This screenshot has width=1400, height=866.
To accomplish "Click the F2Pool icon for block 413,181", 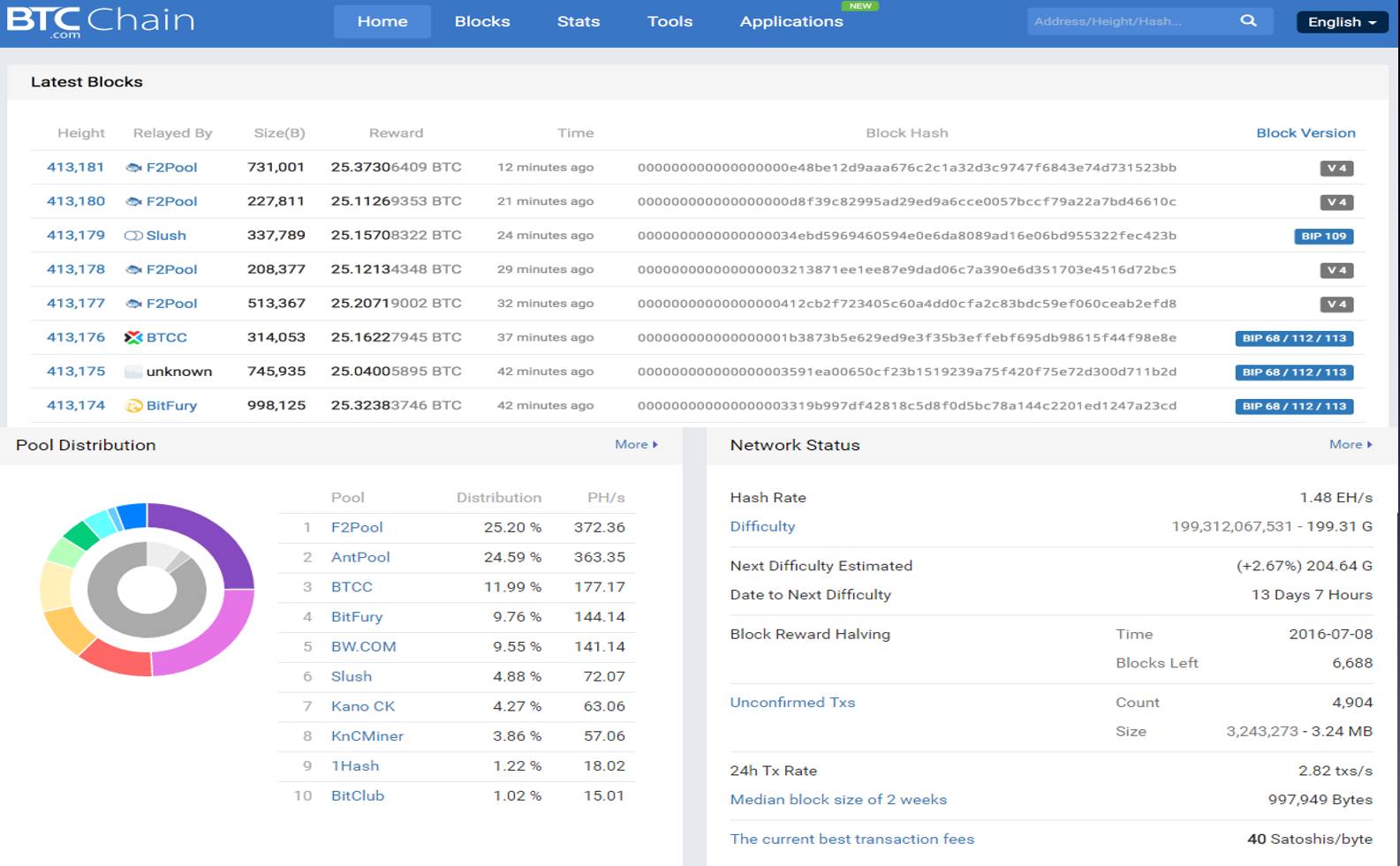I will [133, 168].
